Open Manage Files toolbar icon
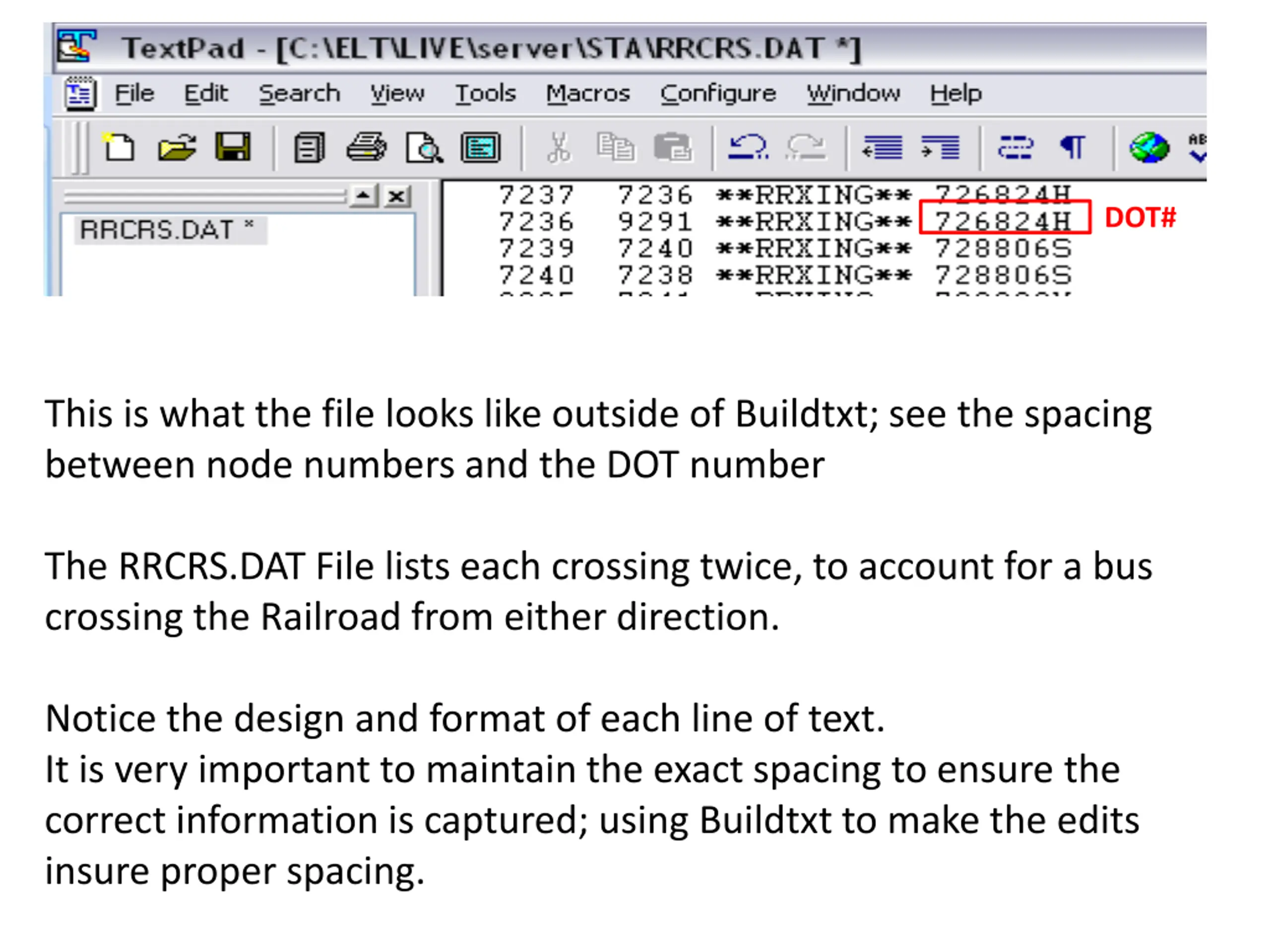 [310, 147]
